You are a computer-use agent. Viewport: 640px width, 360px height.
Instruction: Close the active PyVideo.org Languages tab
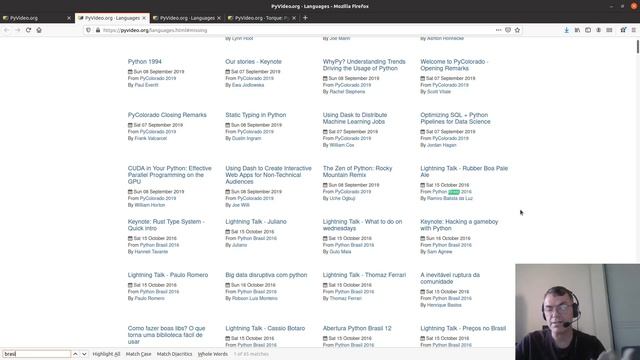tap(144, 18)
